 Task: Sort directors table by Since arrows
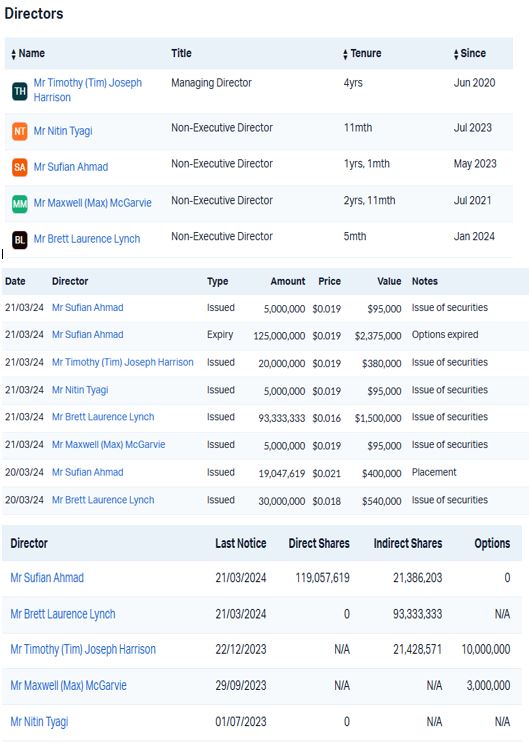(x=456, y=54)
